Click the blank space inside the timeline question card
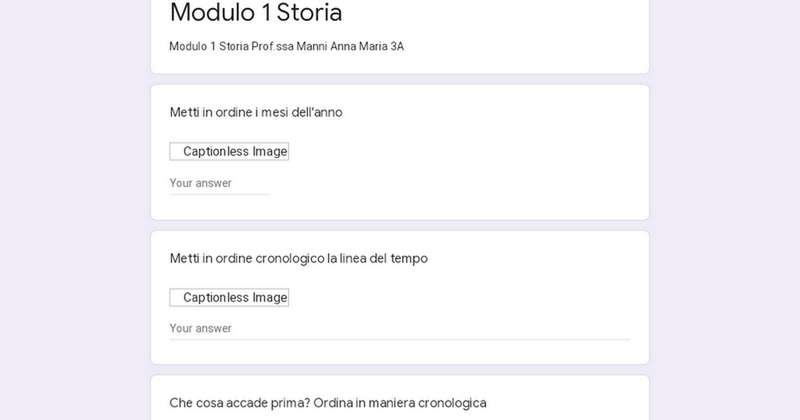Viewport: 800px width, 420px height. tap(480, 297)
